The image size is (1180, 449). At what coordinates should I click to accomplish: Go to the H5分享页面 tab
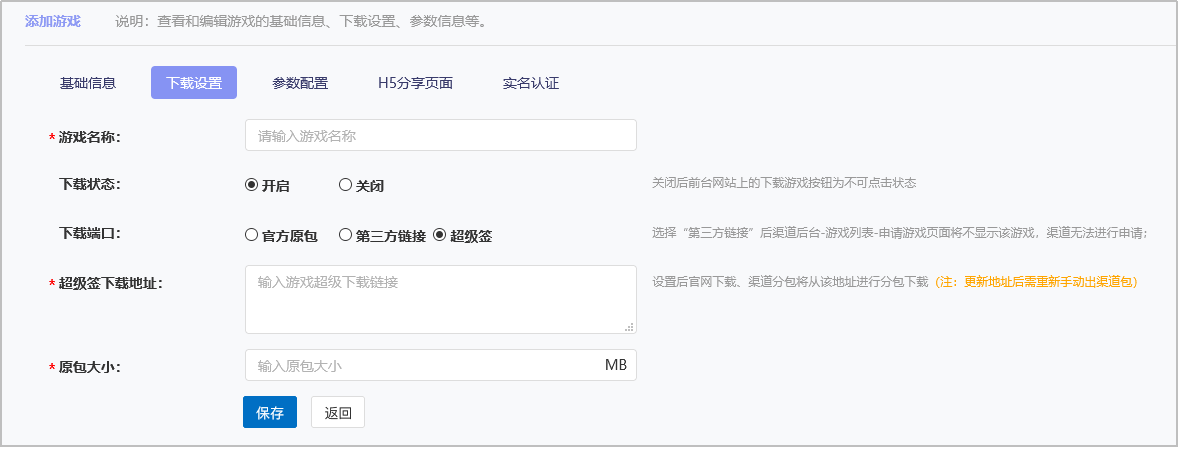click(415, 83)
